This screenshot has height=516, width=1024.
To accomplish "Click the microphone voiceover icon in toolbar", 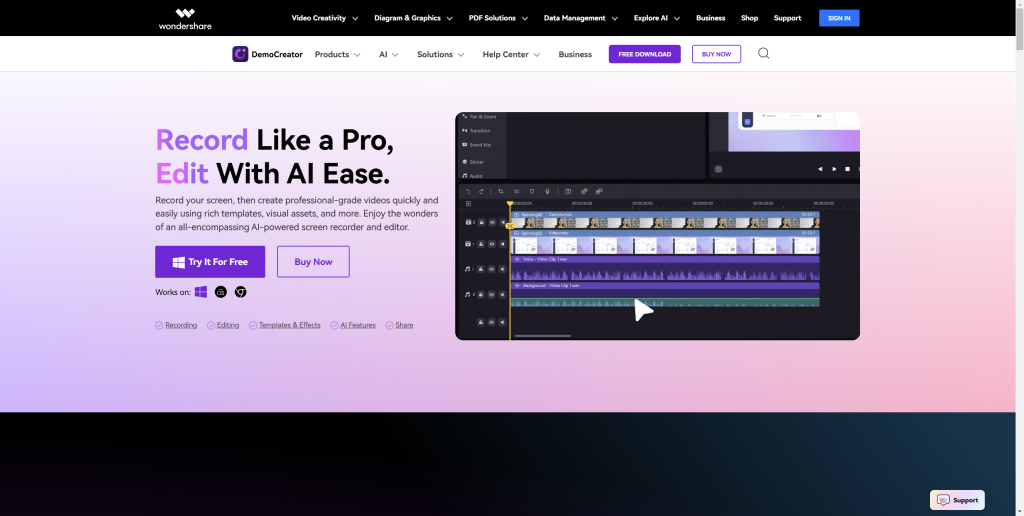I will 547,191.
